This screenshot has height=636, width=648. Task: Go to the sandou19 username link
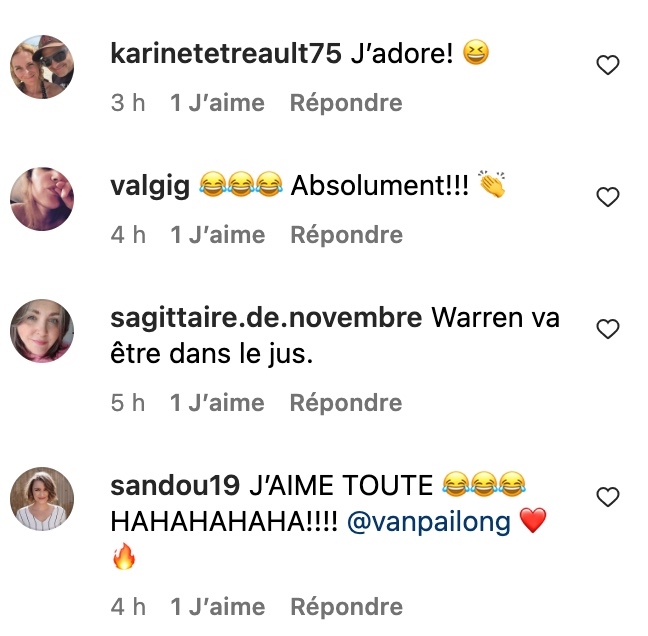tap(175, 485)
